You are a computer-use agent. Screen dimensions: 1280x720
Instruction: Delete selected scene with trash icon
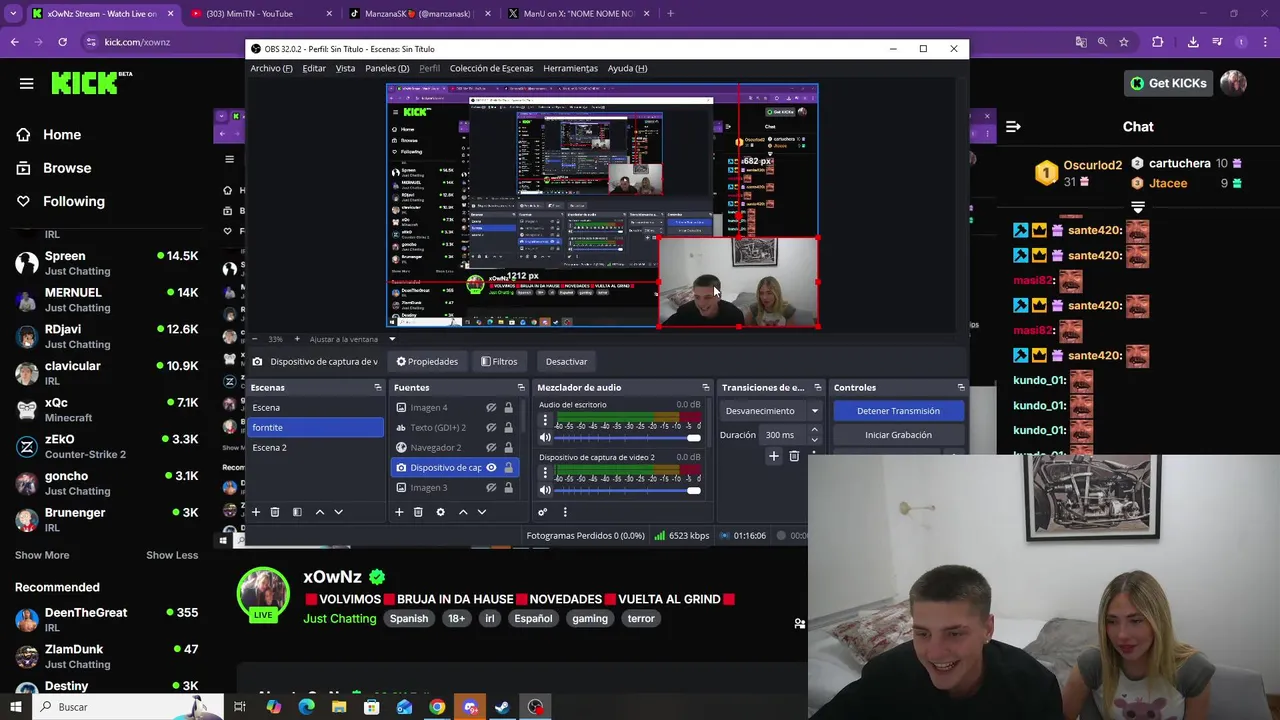tap(275, 512)
